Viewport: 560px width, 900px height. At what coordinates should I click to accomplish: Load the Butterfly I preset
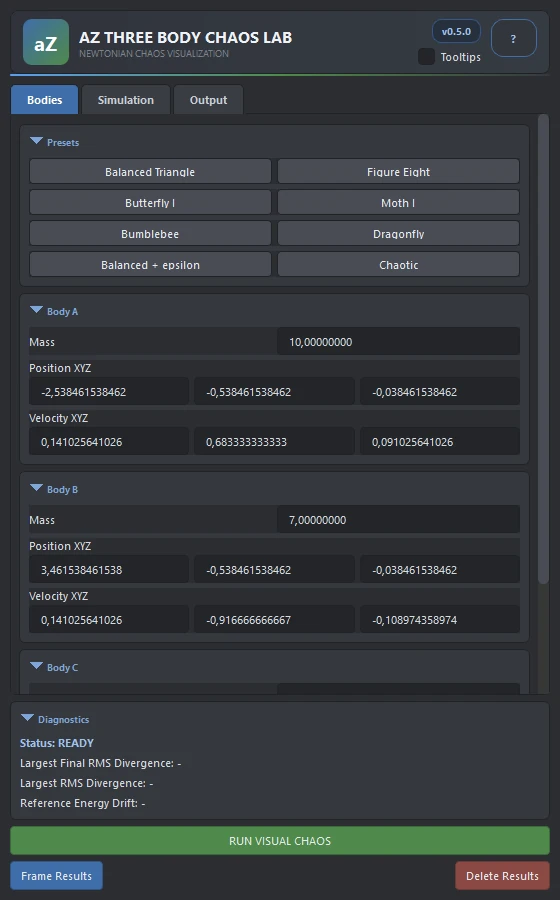(150, 203)
